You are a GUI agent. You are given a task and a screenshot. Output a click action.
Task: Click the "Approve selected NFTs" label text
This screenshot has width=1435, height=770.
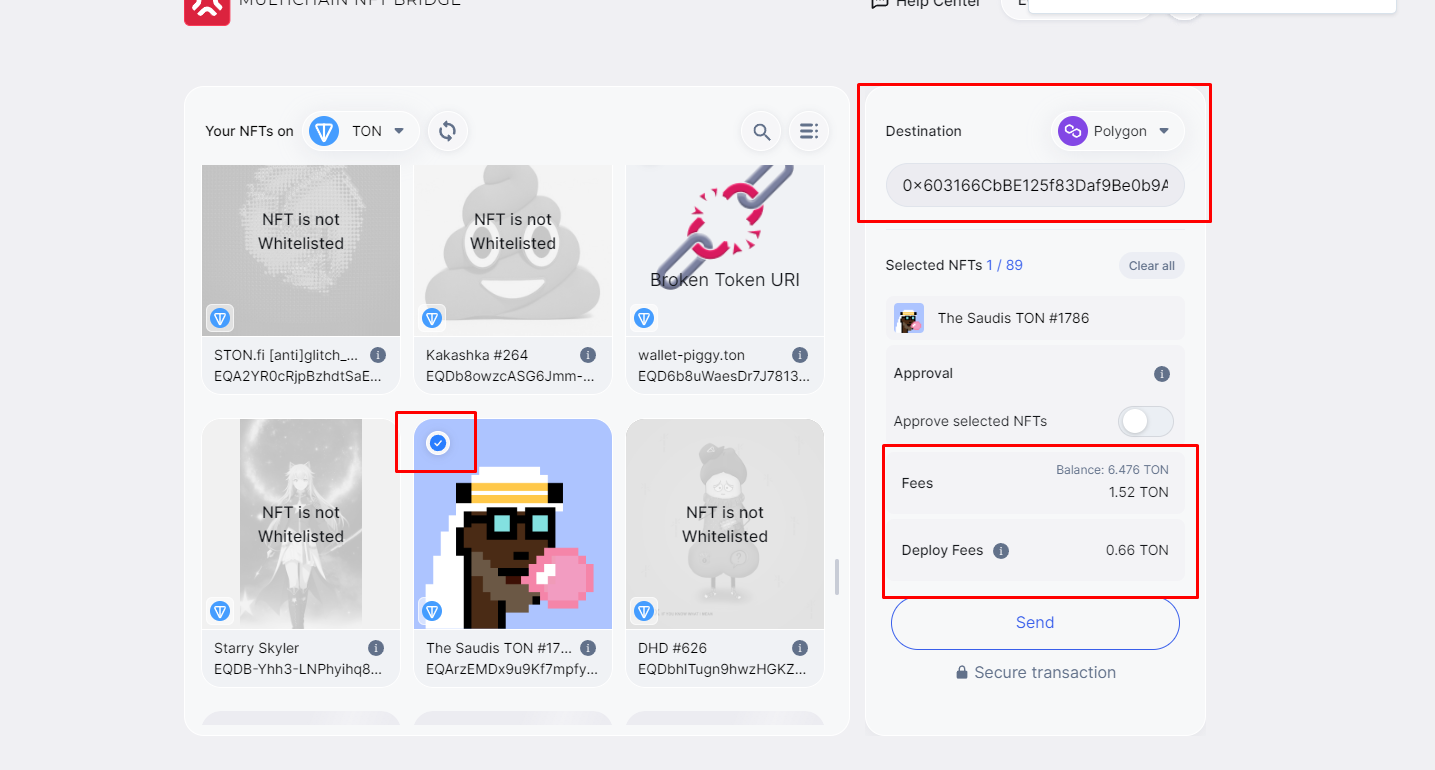970,422
